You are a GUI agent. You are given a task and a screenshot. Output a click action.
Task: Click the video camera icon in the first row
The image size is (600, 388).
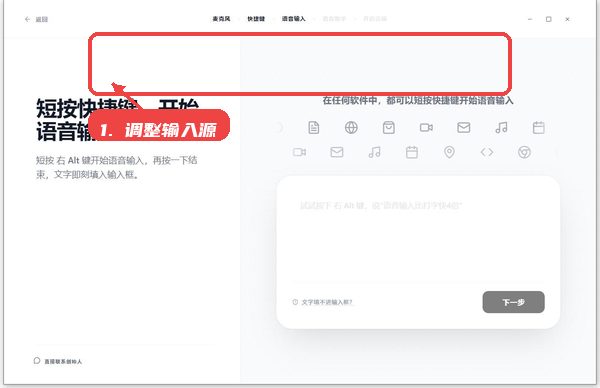tap(426, 127)
